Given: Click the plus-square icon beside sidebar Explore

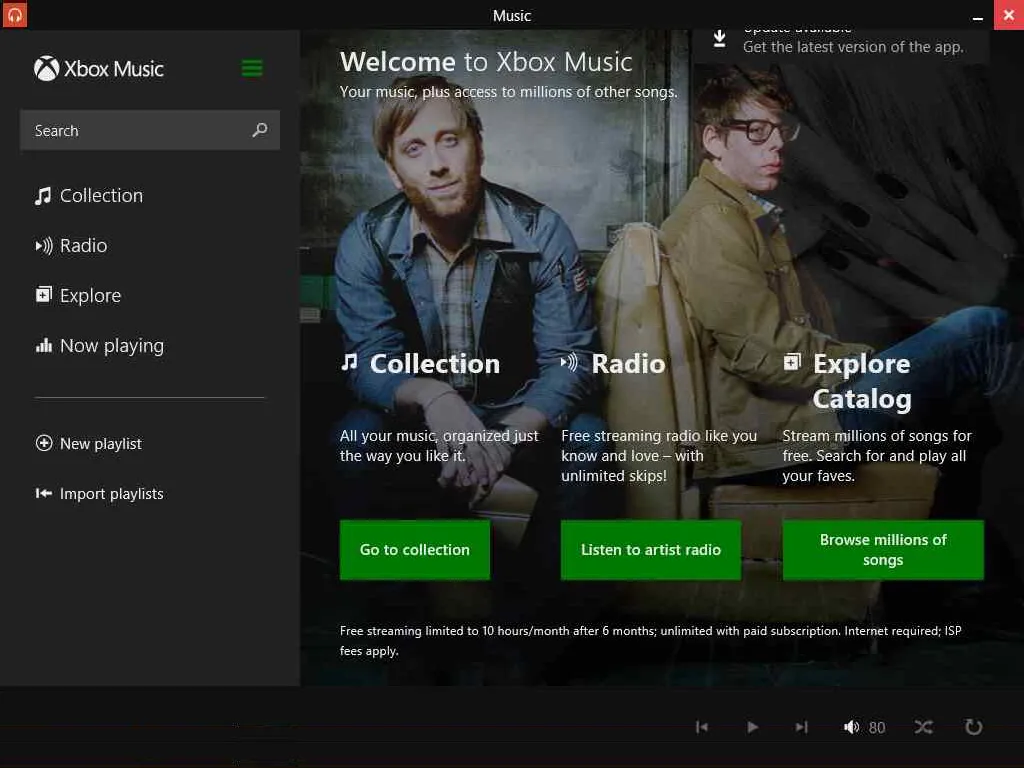Looking at the screenshot, I should (x=43, y=295).
